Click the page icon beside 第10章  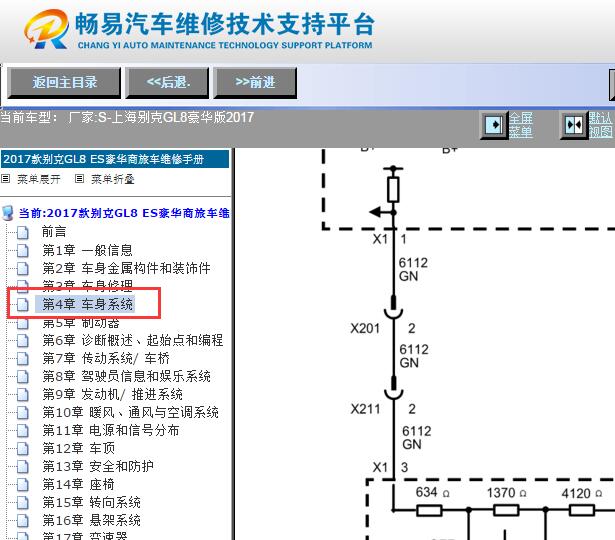point(23,413)
